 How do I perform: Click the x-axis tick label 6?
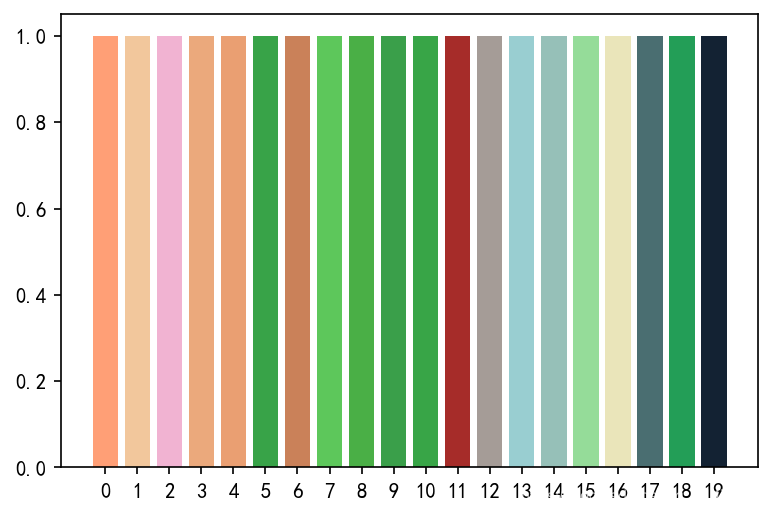click(298, 491)
